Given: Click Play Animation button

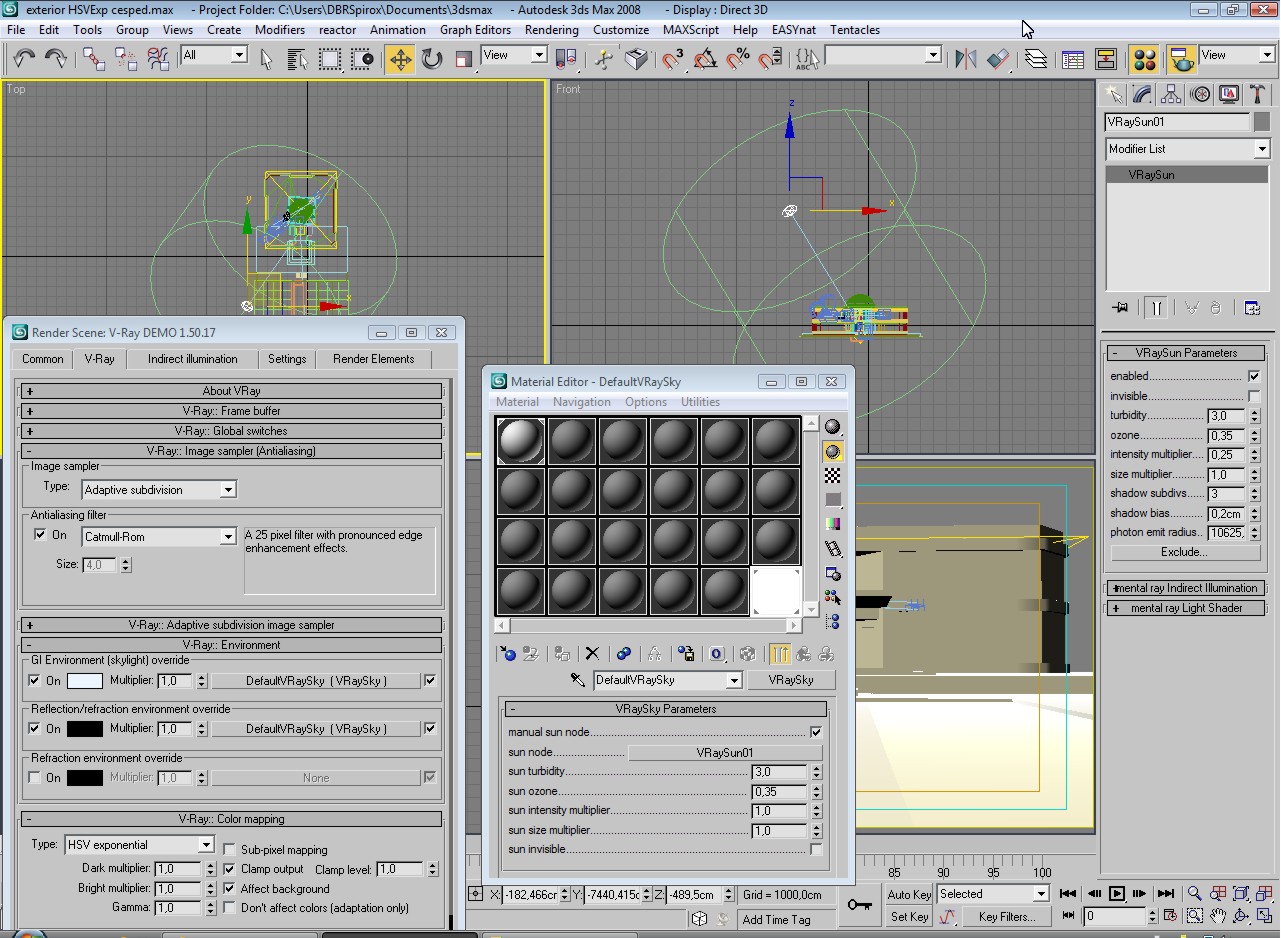Looking at the screenshot, I should coord(1117,894).
